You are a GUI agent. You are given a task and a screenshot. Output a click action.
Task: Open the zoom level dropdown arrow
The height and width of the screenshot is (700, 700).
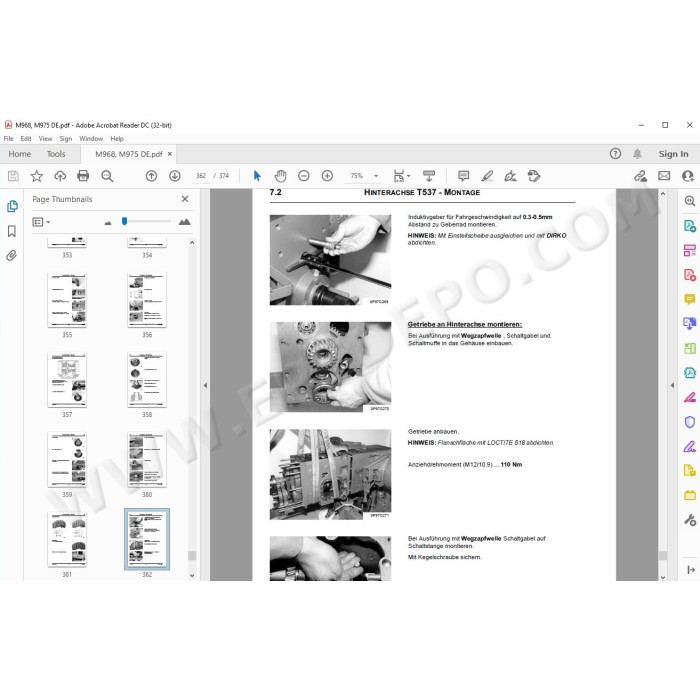pos(376,176)
